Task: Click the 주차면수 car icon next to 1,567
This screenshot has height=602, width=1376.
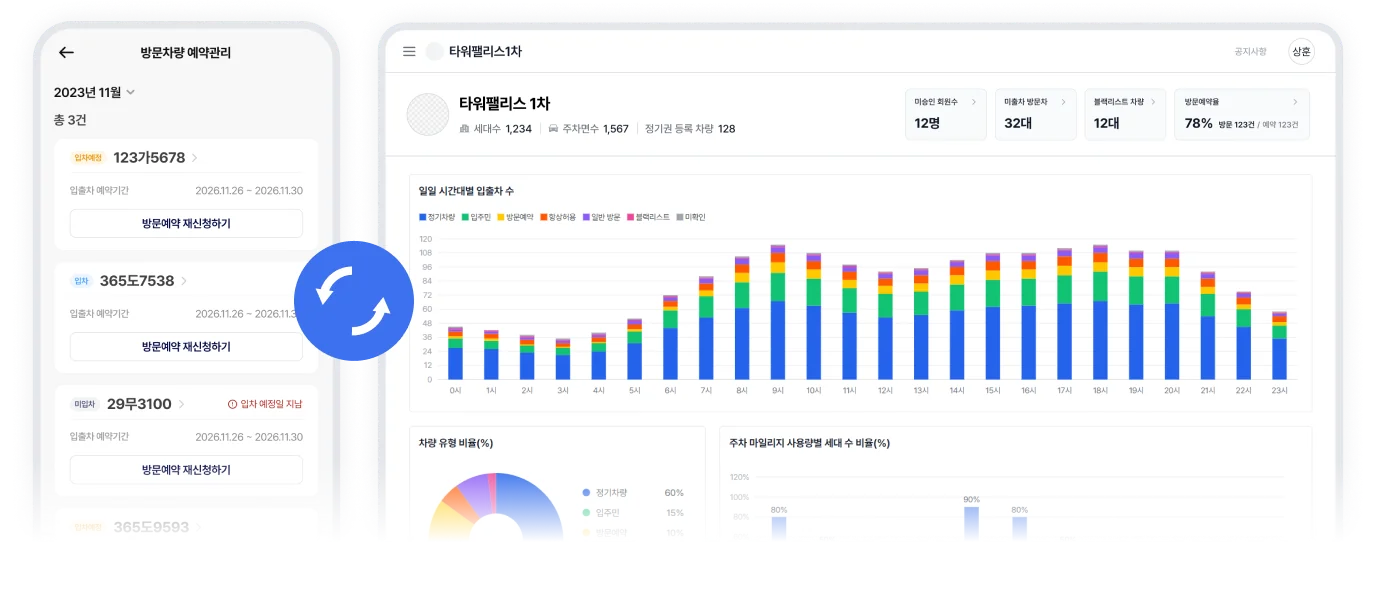Action: coord(553,129)
